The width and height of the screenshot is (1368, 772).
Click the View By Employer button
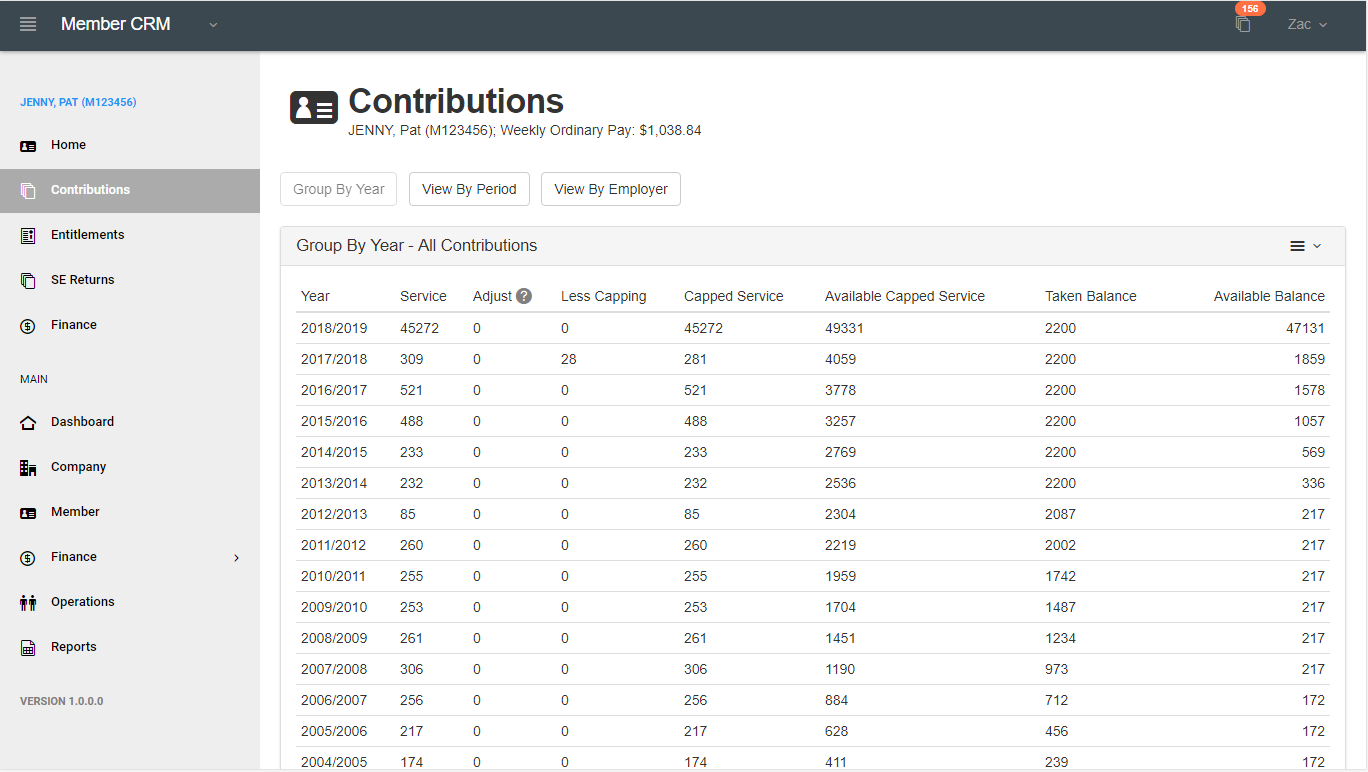click(x=611, y=189)
